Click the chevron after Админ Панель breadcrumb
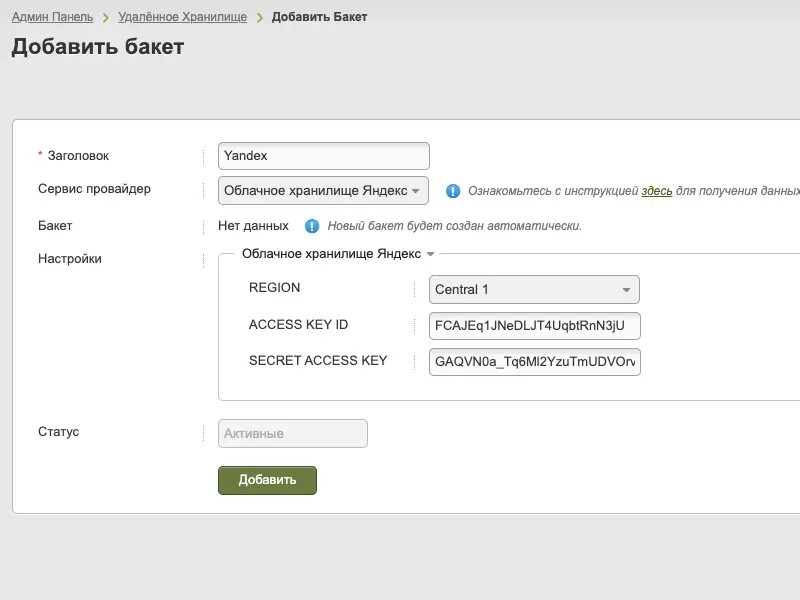 click(105, 18)
